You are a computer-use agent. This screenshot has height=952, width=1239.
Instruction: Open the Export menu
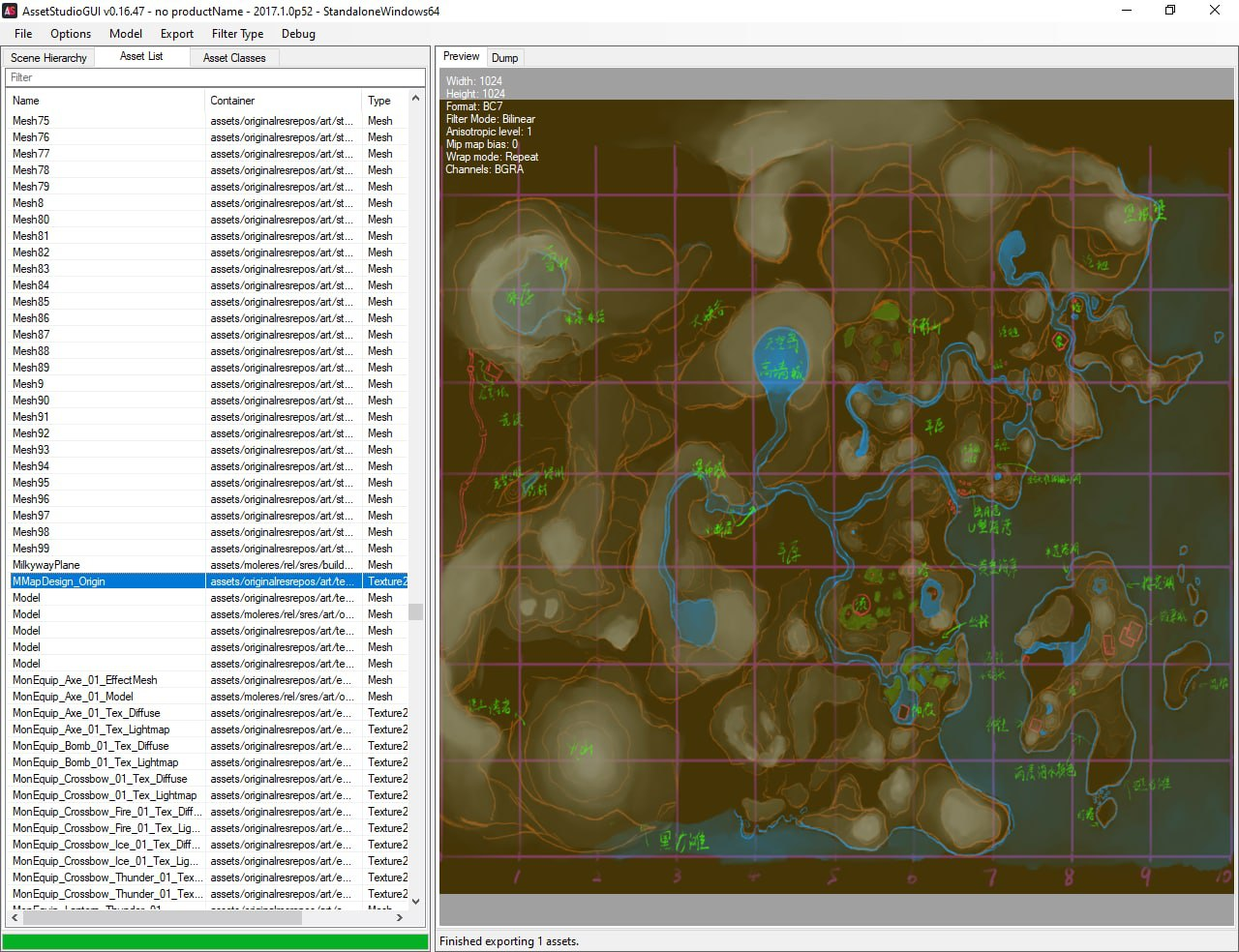pyautogui.click(x=177, y=34)
